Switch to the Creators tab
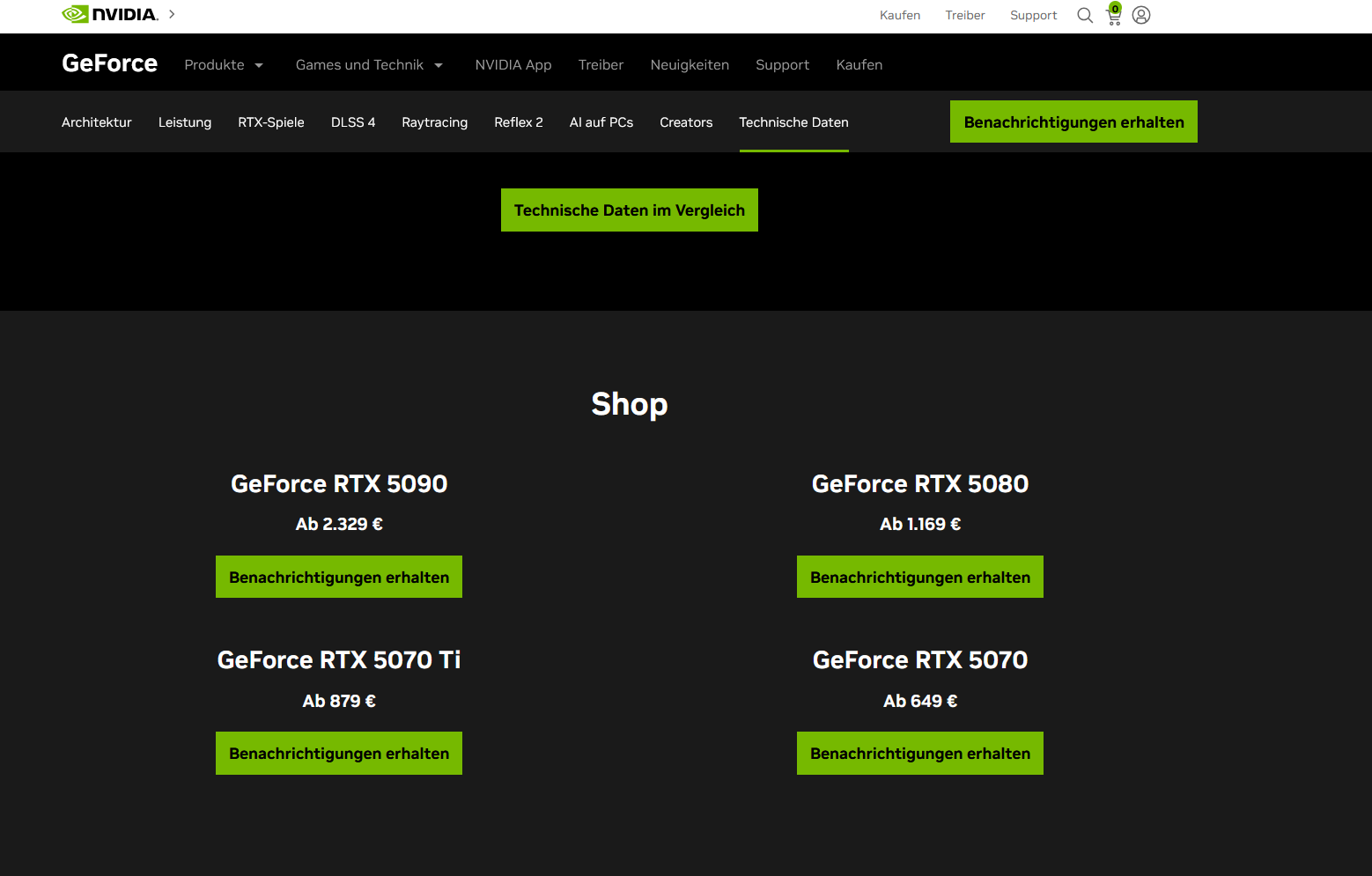 [x=686, y=122]
